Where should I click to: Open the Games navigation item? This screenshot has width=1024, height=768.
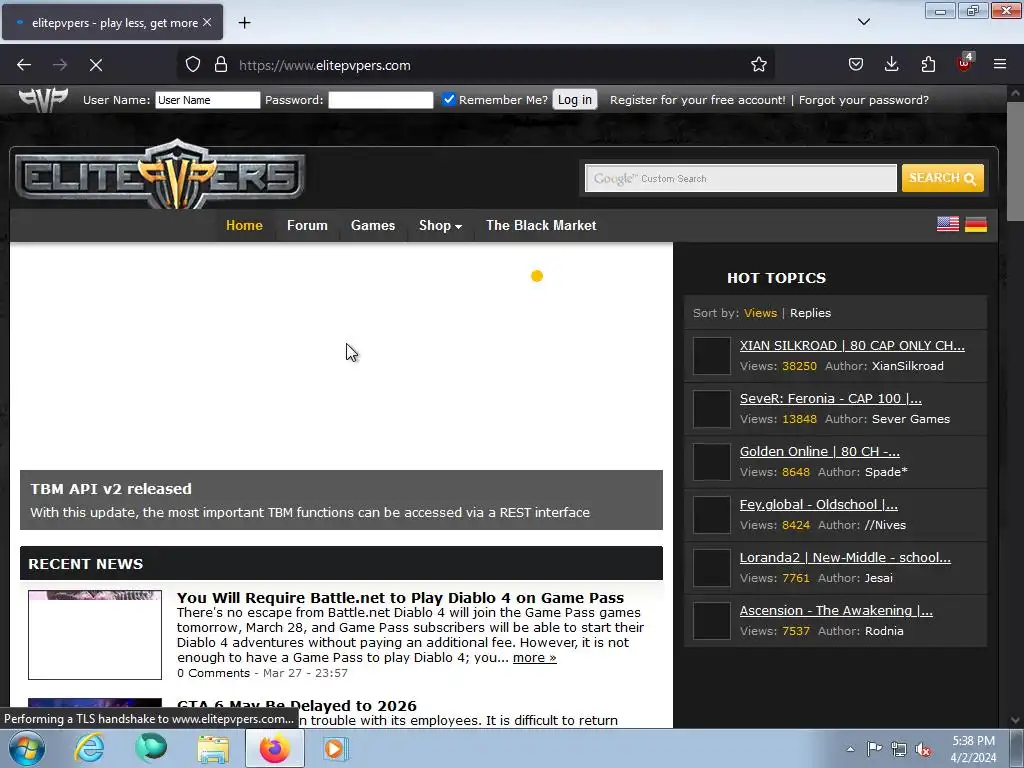373,225
